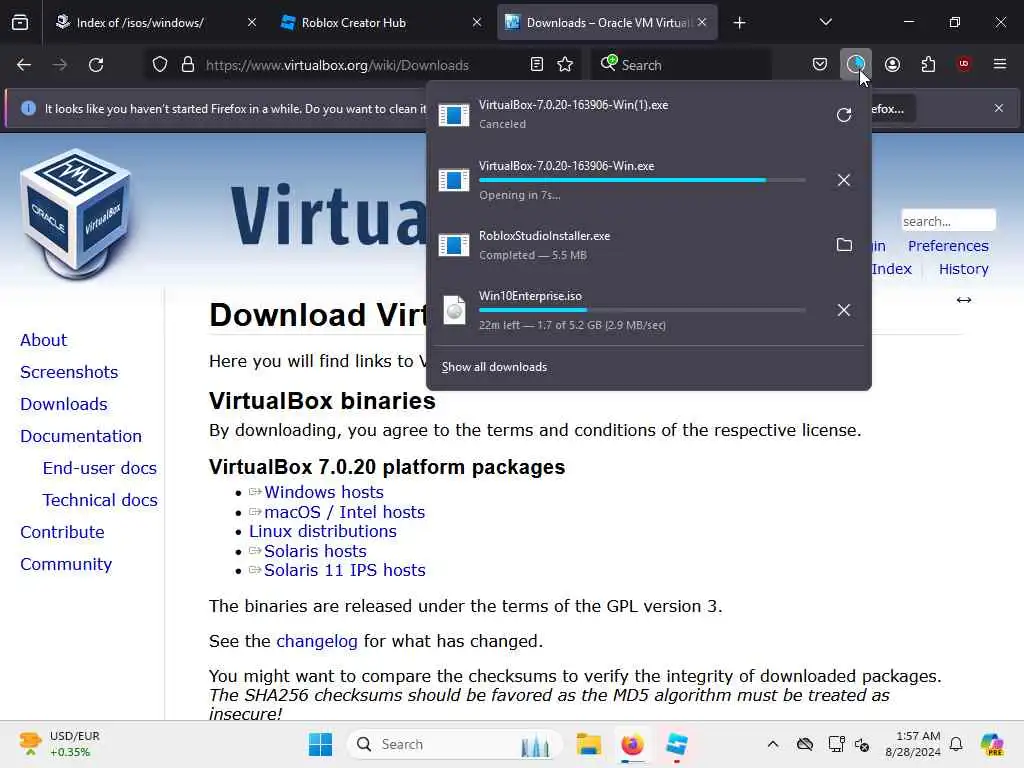
Task: Click Win10Enterprise.iso file icon
Action: coord(454,310)
